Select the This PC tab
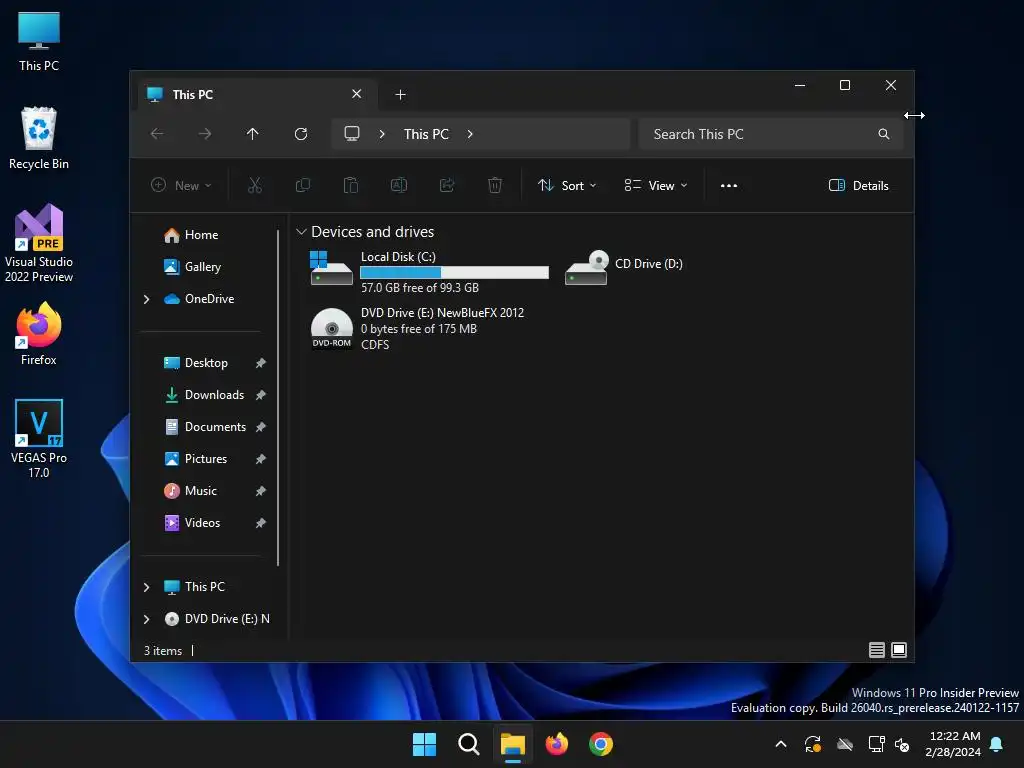 [255, 95]
